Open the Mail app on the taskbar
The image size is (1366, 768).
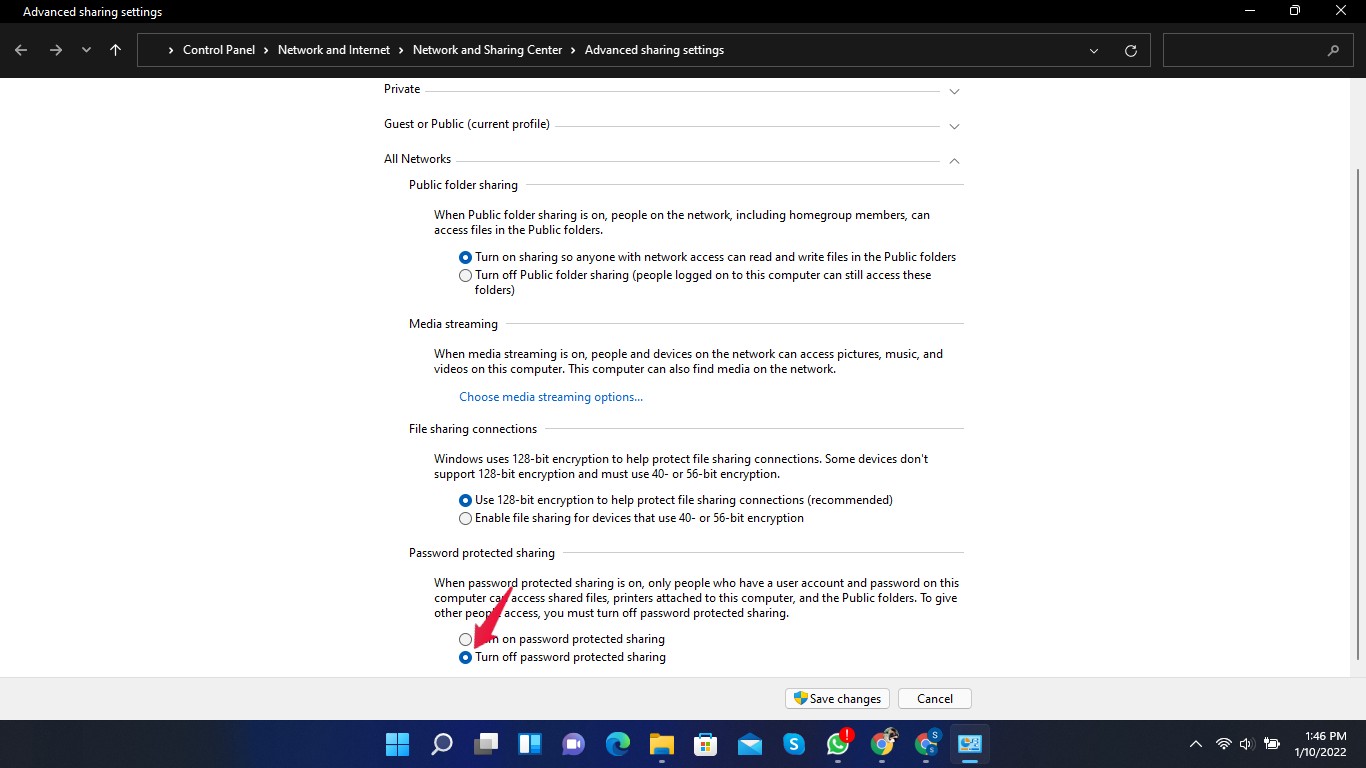(749, 744)
